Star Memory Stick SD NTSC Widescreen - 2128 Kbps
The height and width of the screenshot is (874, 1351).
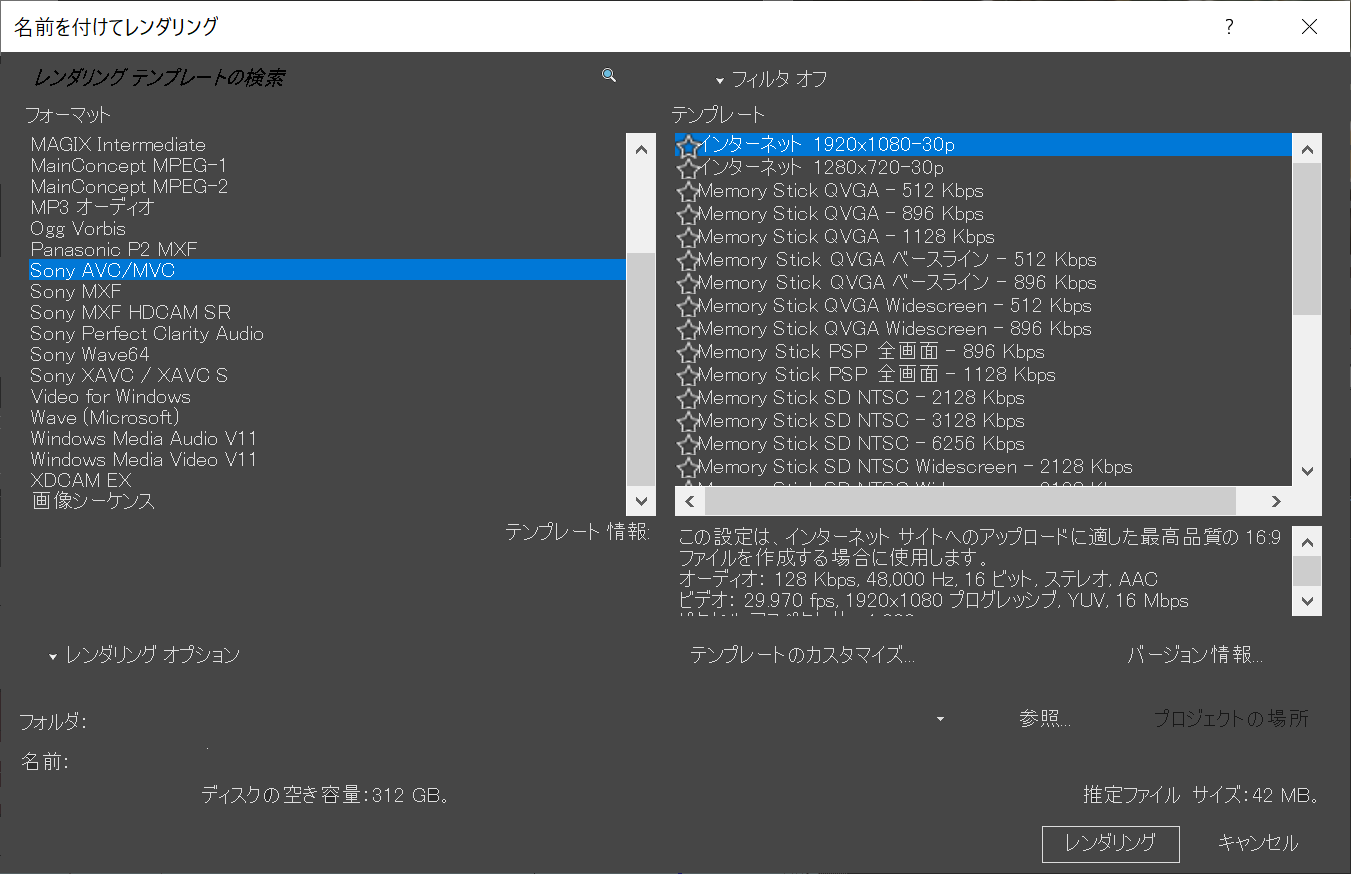tap(687, 468)
